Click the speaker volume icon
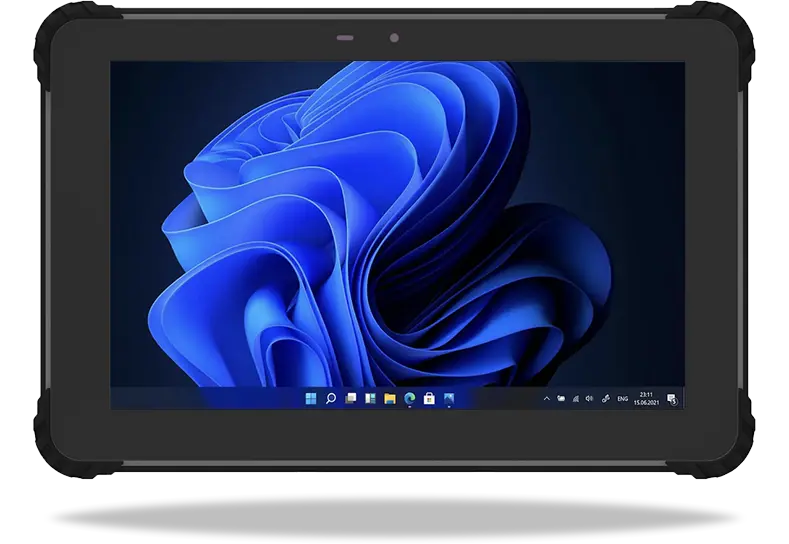Screen dimensions: 789x544 [589, 399]
